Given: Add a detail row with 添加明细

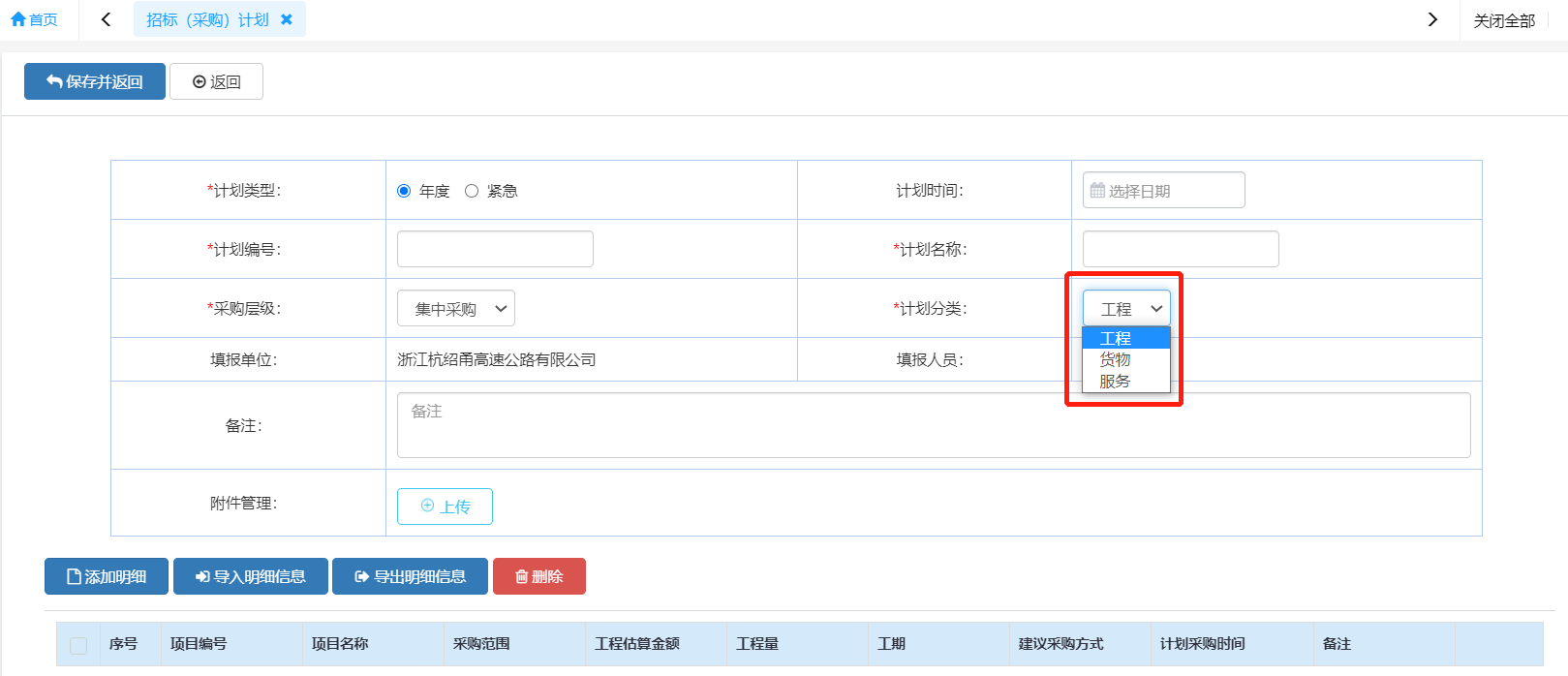Looking at the screenshot, I should click(x=107, y=576).
